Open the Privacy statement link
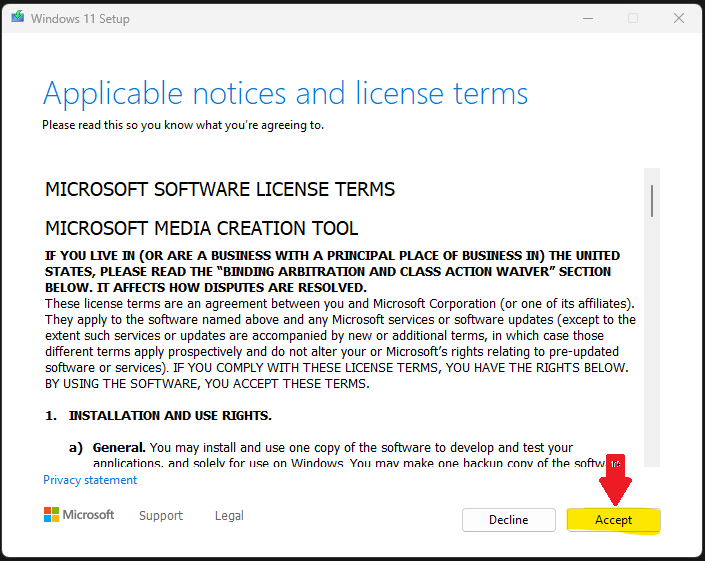 coord(90,480)
